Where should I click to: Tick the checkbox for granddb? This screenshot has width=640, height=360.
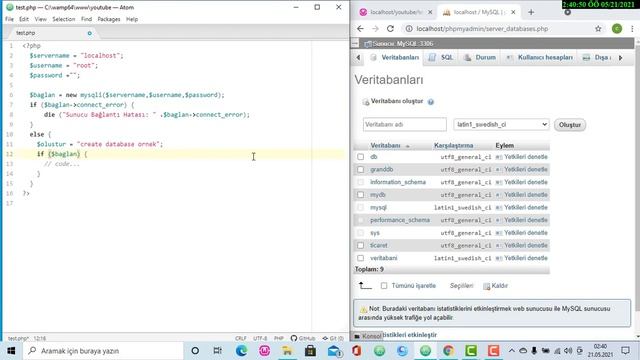click(x=360, y=169)
